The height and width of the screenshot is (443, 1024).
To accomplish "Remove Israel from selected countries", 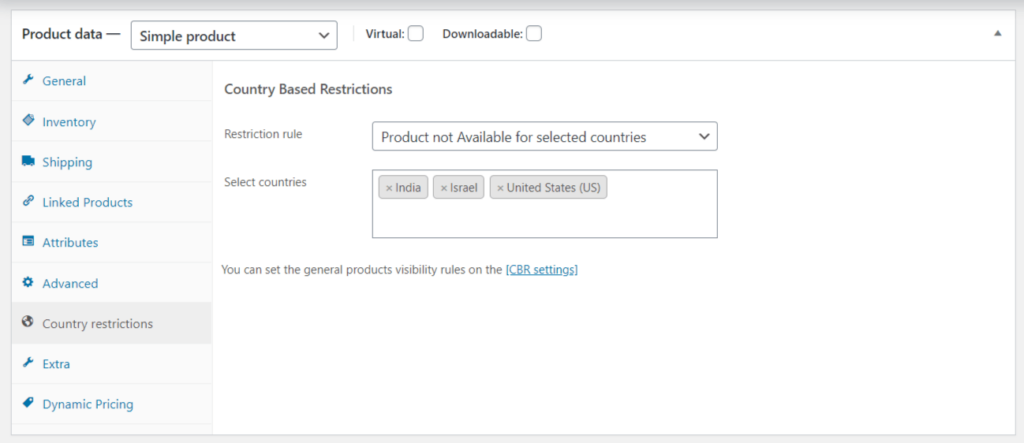I will (444, 188).
